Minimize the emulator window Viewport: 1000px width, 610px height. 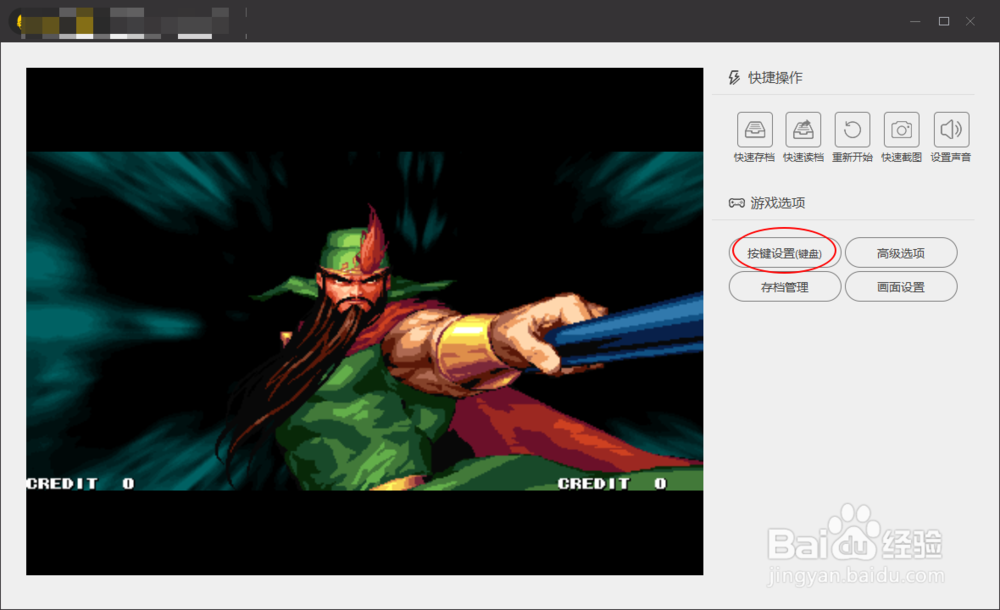[x=915, y=21]
